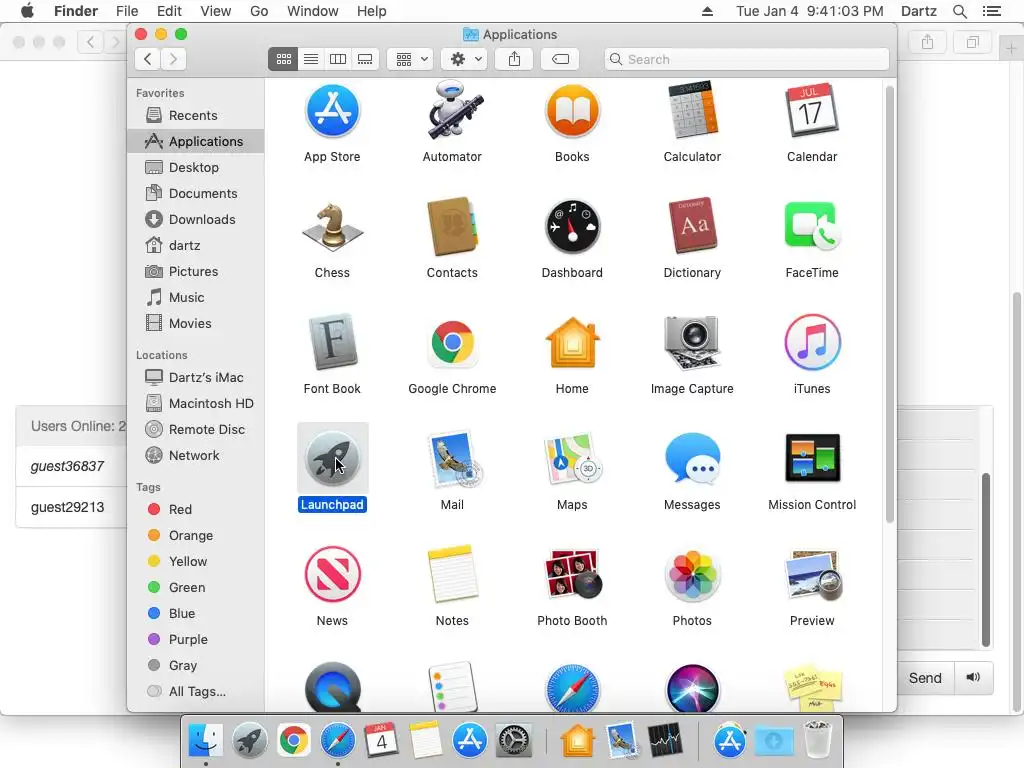Image resolution: width=1024 pixels, height=768 pixels.
Task: Switch to list view in toolbar
Action: point(311,59)
